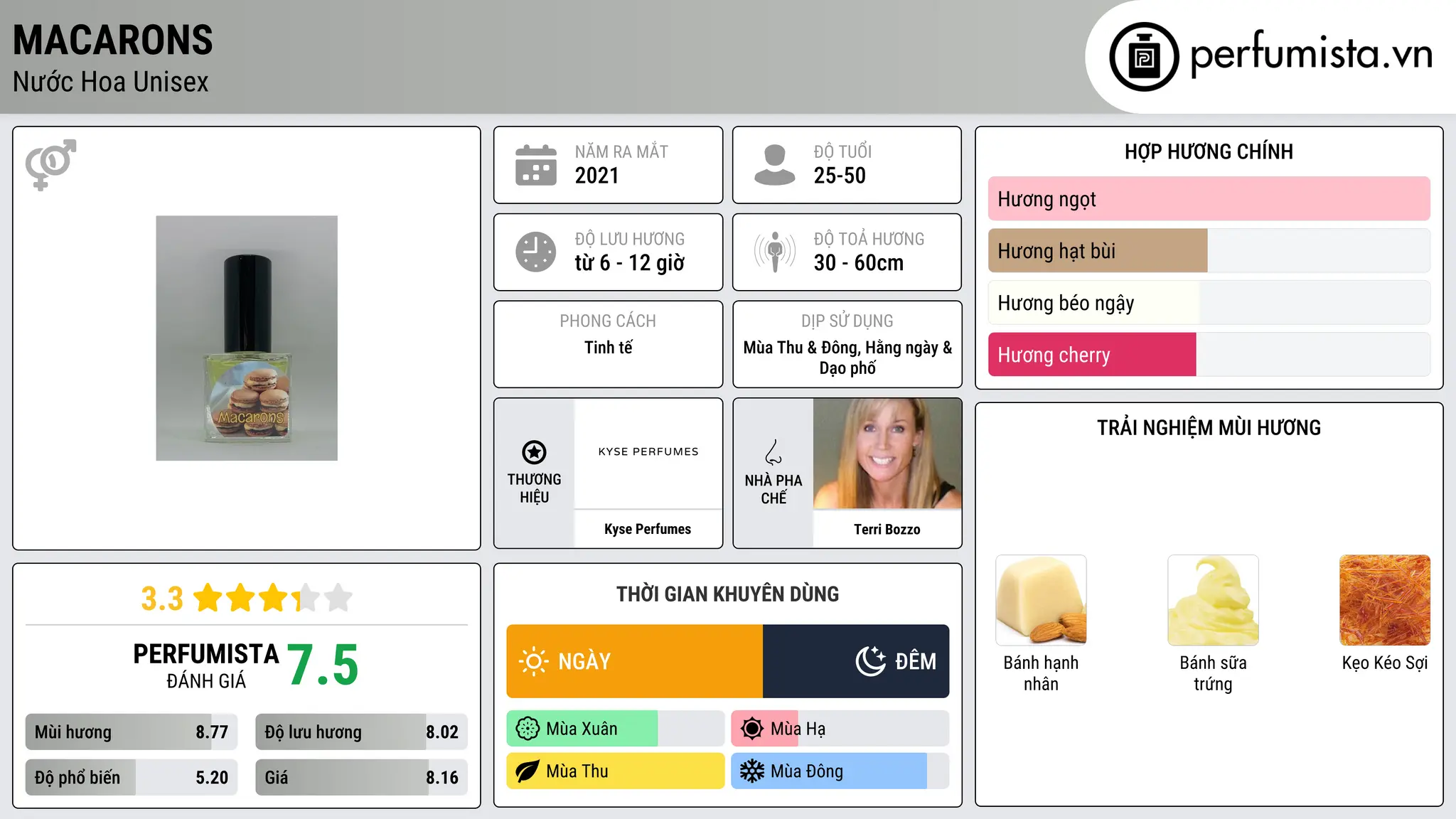Click the flower icon for Mùa Xuân
Image resolution: width=1456 pixels, height=819 pixels.
[528, 729]
